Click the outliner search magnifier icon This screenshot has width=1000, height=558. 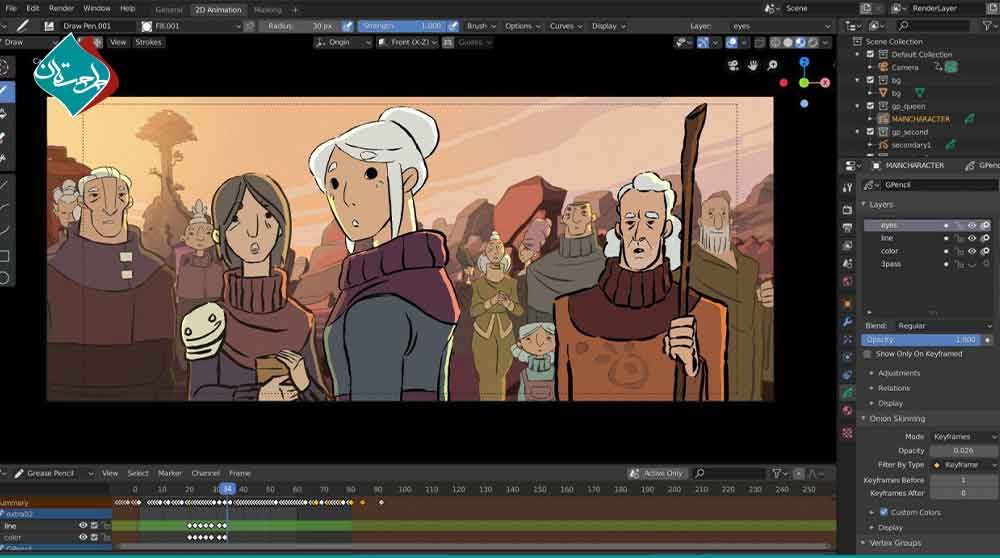click(904, 26)
